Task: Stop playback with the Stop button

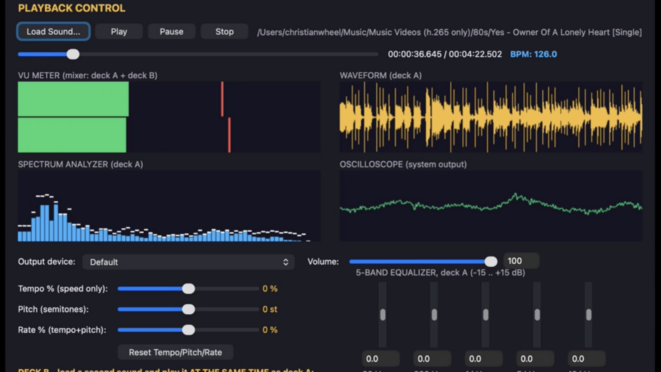Action: click(224, 32)
